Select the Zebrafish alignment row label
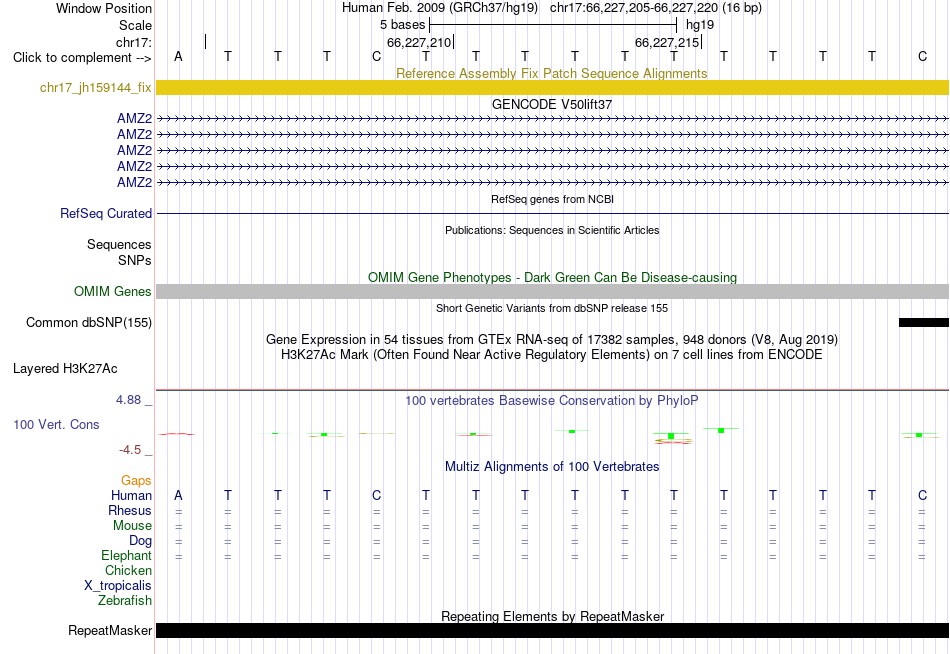 (x=125, y=601)
